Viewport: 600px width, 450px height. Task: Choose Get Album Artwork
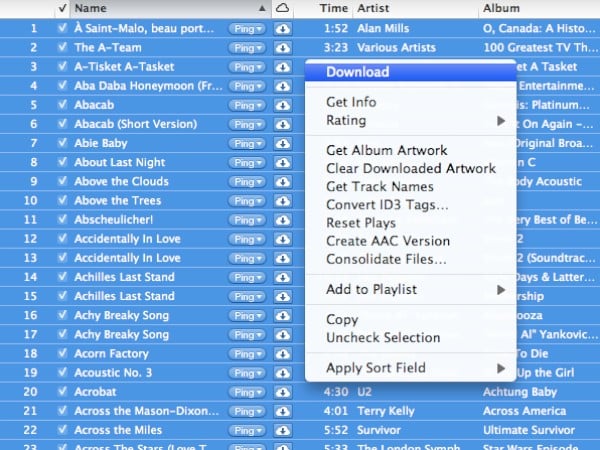(411, 150)
